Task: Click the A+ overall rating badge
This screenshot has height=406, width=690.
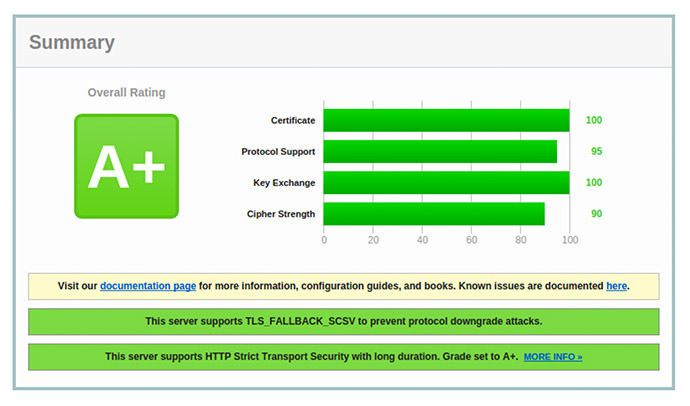Action: 126,166
